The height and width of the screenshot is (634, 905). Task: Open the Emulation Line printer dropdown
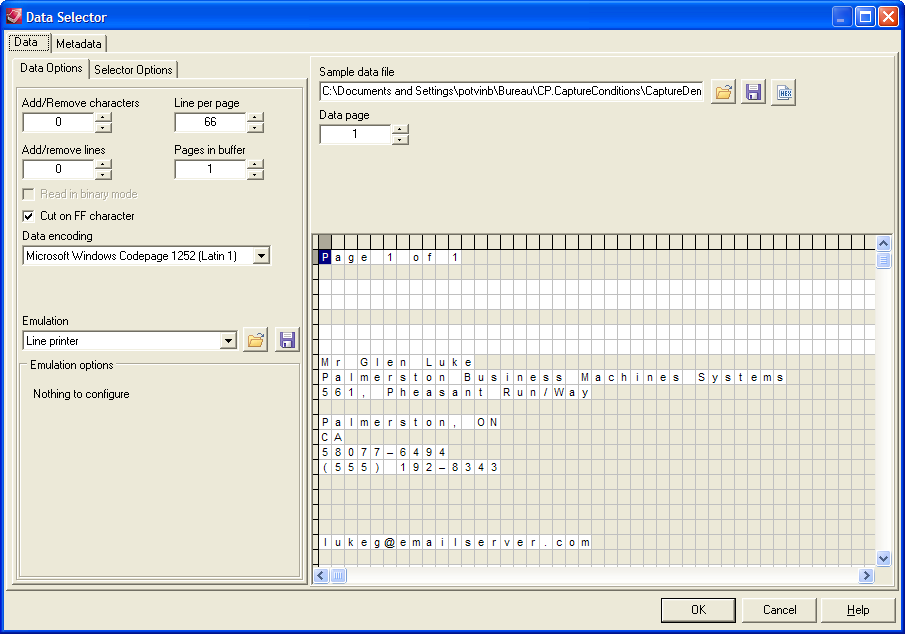click(x=228, y=341)
